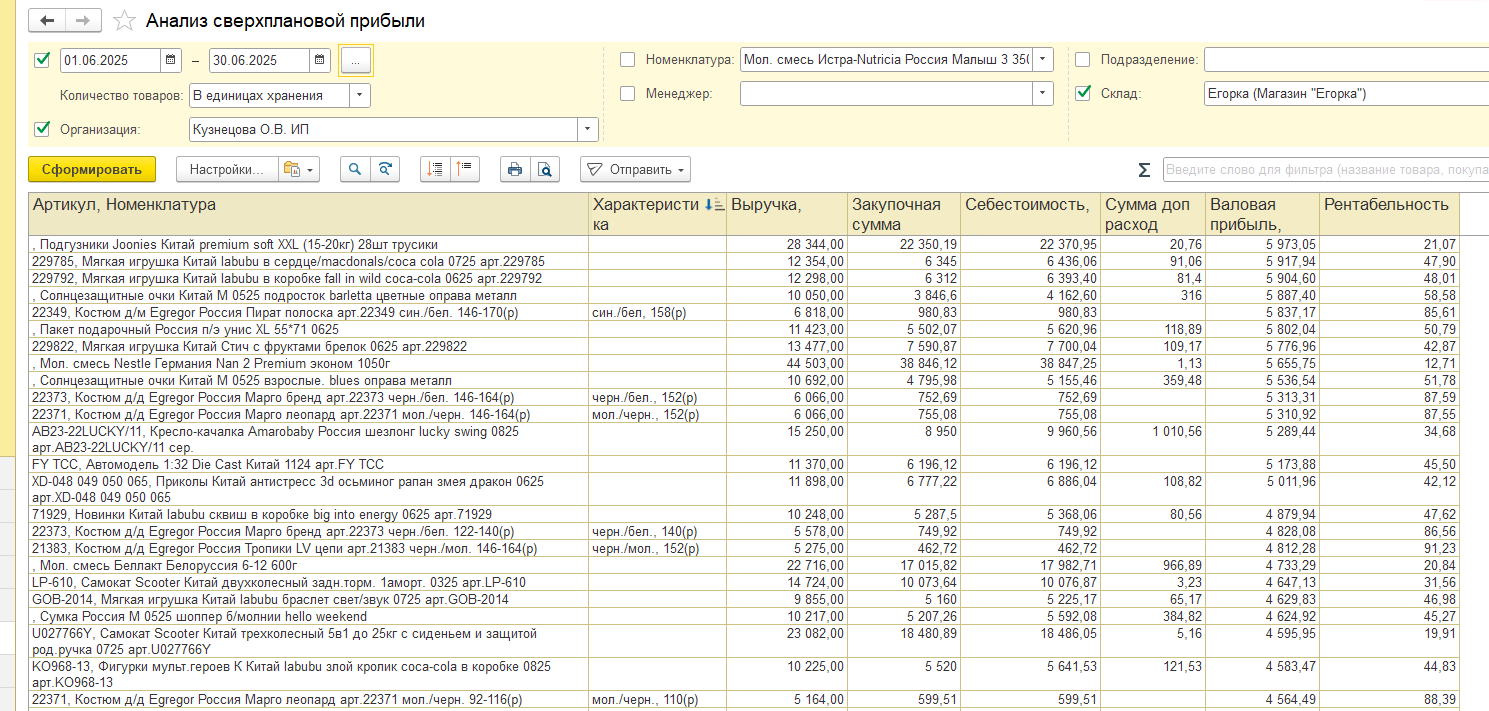Uncheck the Организация checkbox
The image size is (1489, 711).
point(42,129)
